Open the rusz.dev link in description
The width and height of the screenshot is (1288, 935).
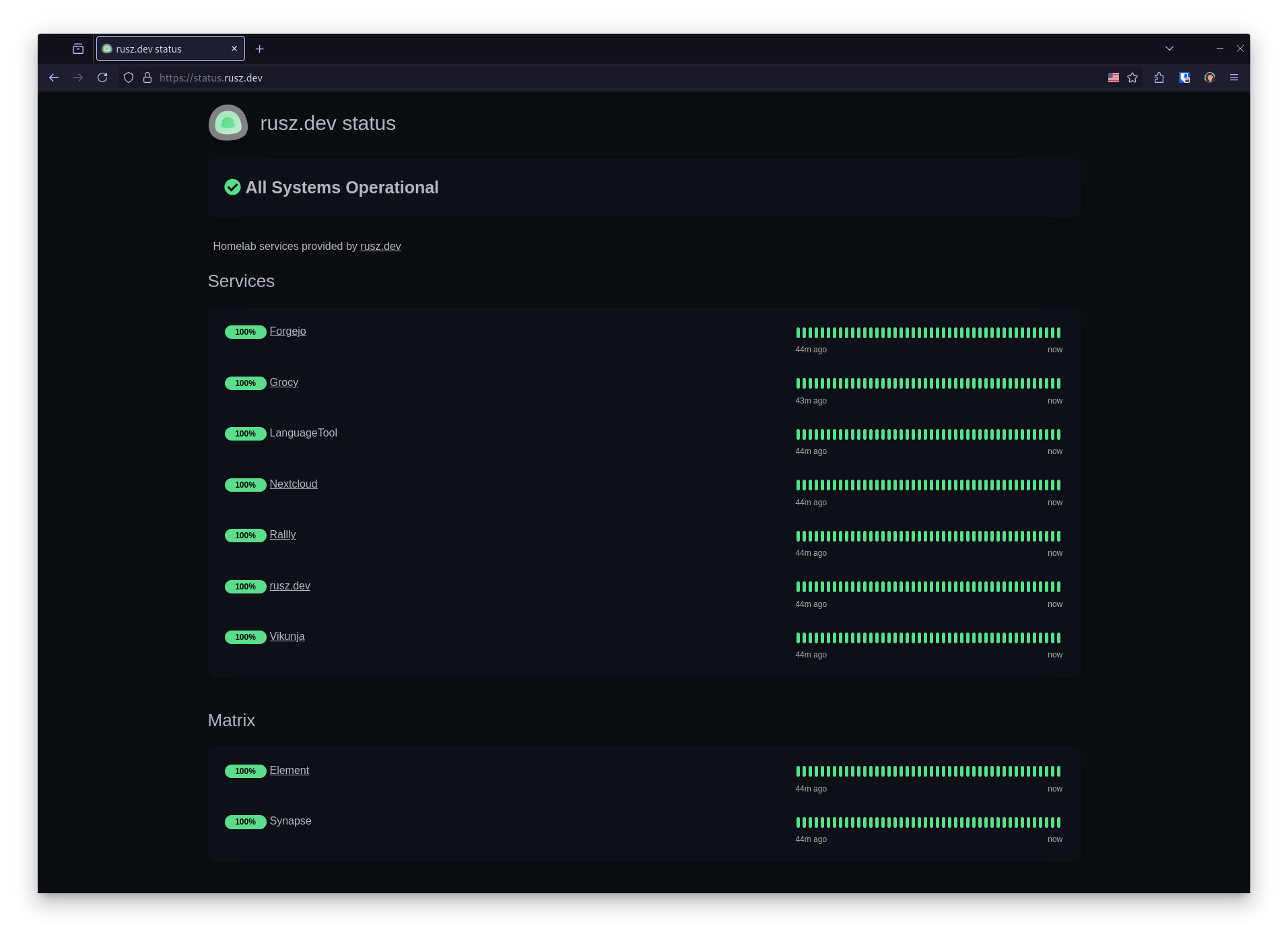coord(380,247)
